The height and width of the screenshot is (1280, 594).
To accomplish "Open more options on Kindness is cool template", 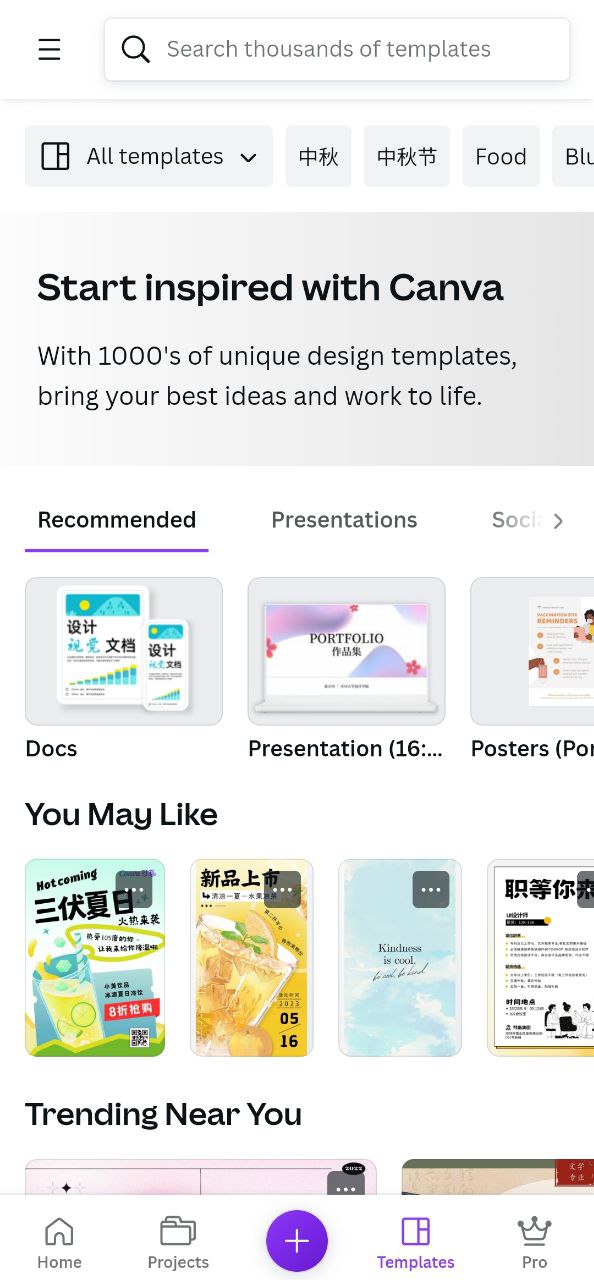I will [x=431, y=889].
